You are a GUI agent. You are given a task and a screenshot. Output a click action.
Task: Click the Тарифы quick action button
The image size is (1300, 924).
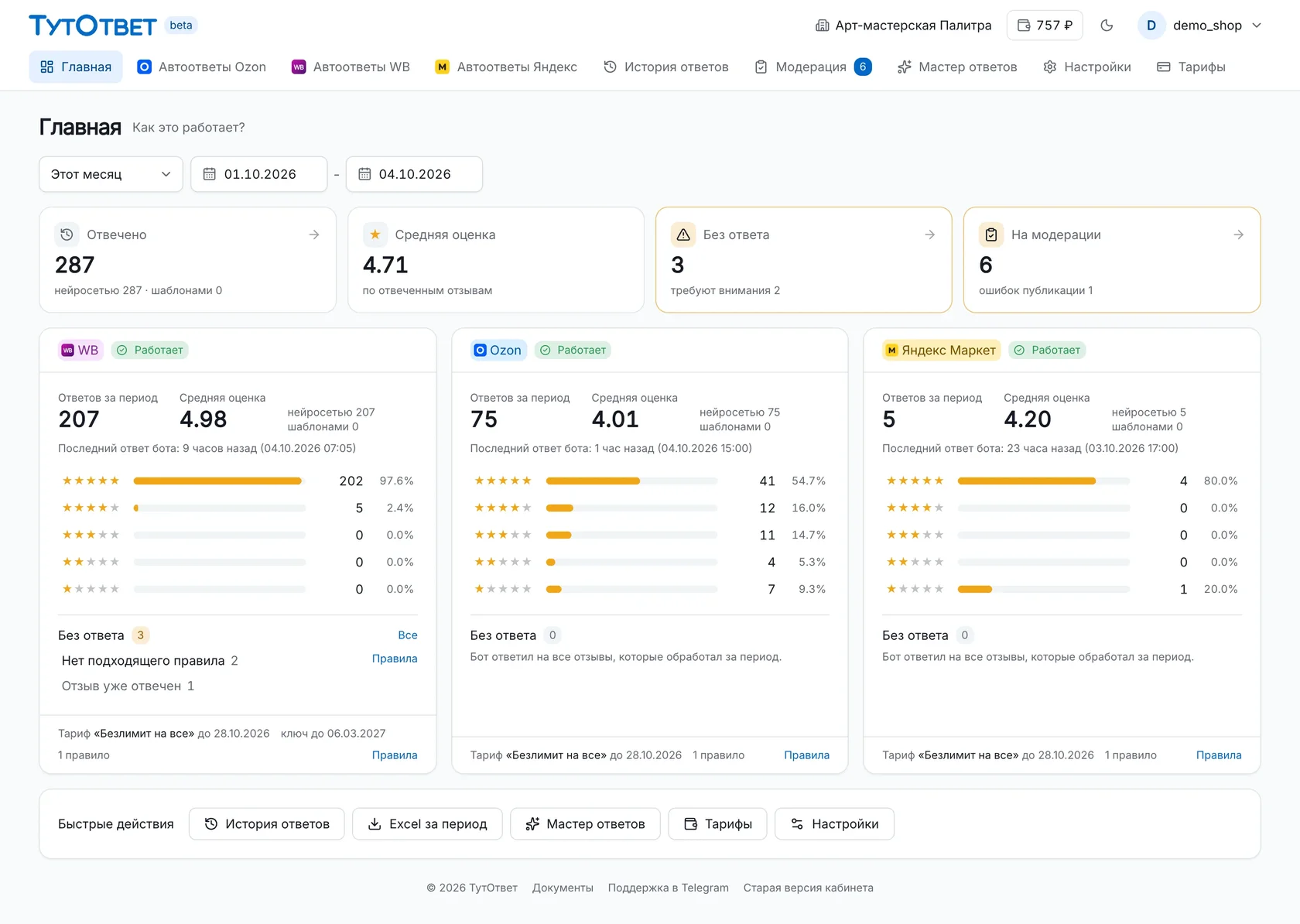717,824
